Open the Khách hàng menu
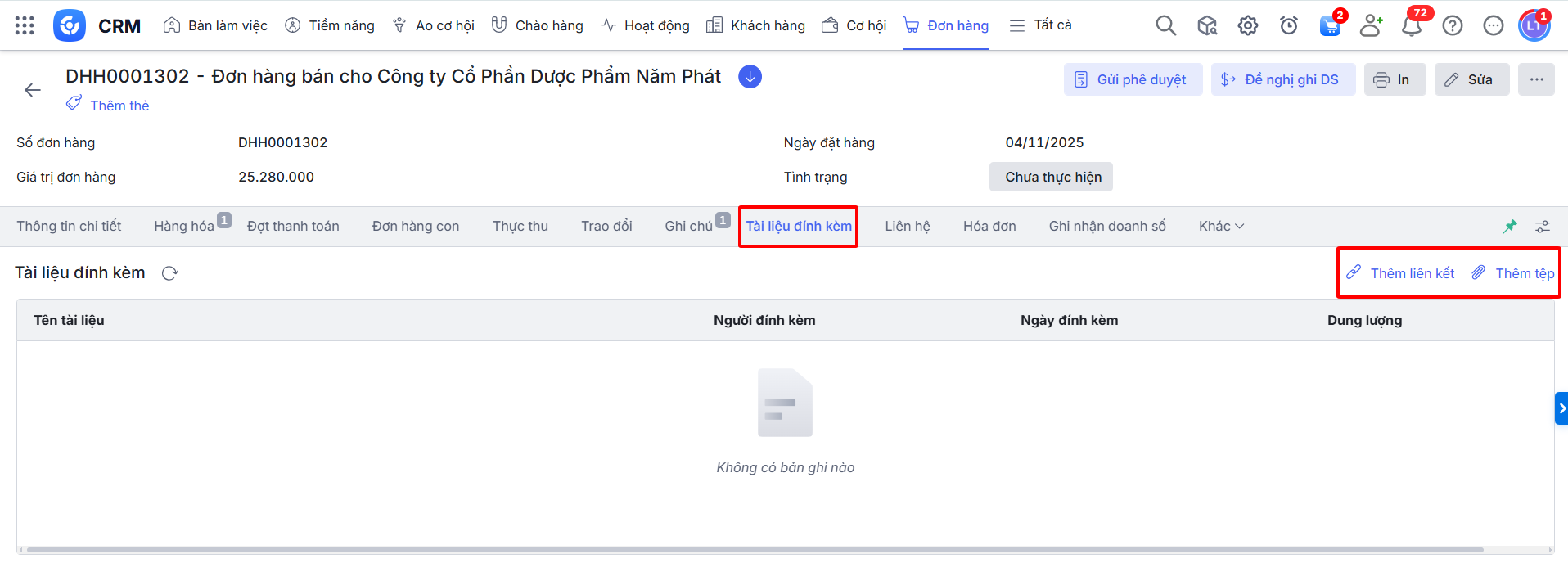1568x563 pixels. pyautogui.click(x=755, y=25)
